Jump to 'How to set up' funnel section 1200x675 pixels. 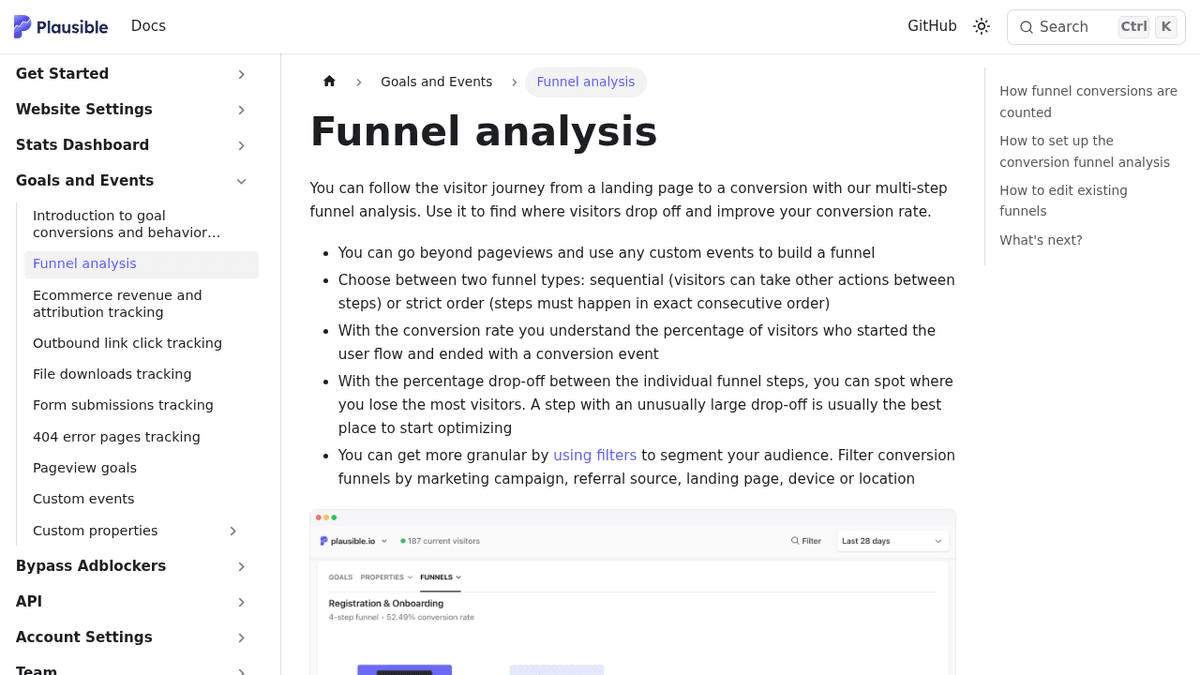[x=1084, y=152]
